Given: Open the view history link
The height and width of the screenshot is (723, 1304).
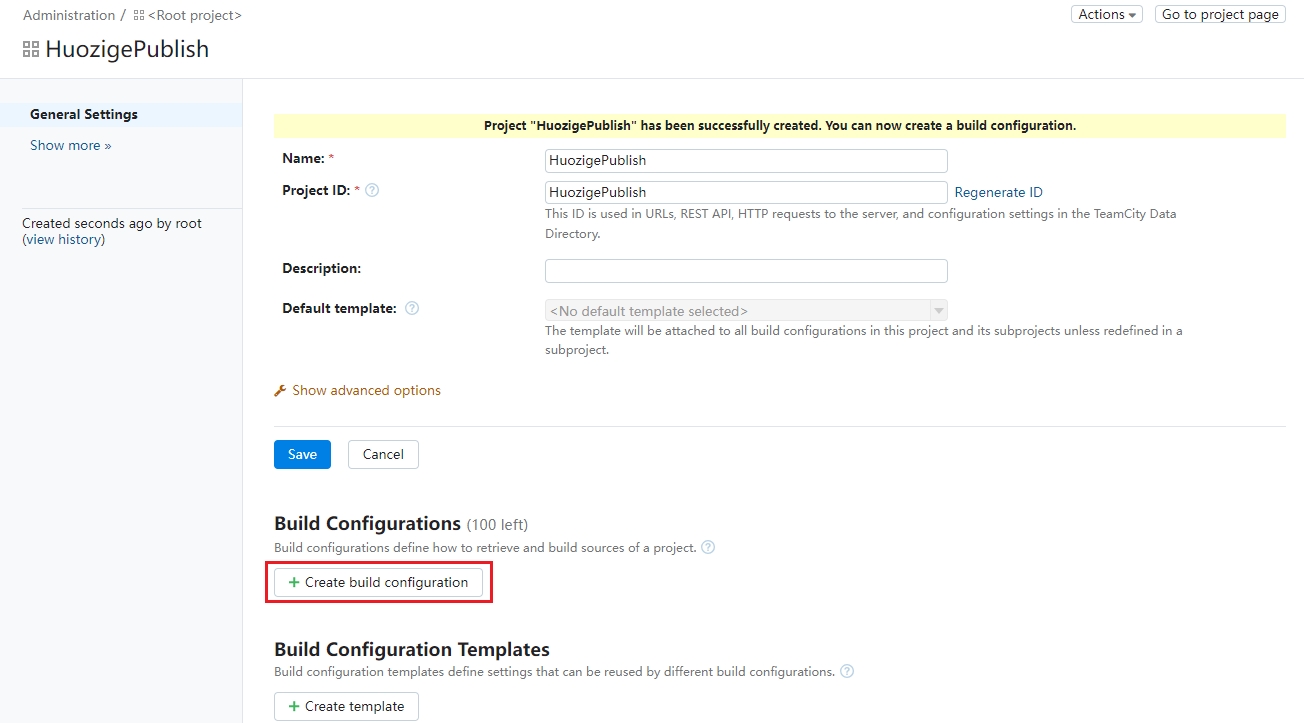Looking at the screenshot, I should tap(64, 239).
